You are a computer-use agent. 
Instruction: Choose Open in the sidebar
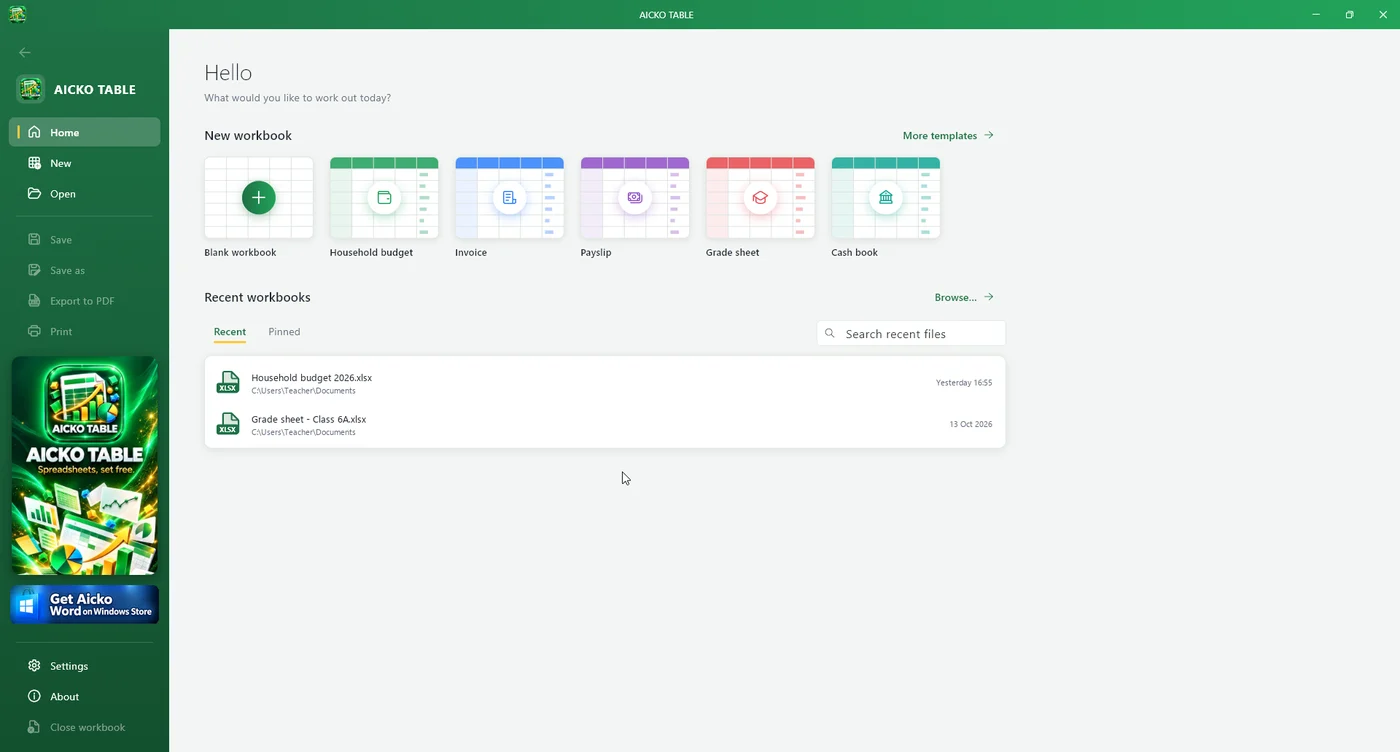pyautogui.click(x=85, y=194)
